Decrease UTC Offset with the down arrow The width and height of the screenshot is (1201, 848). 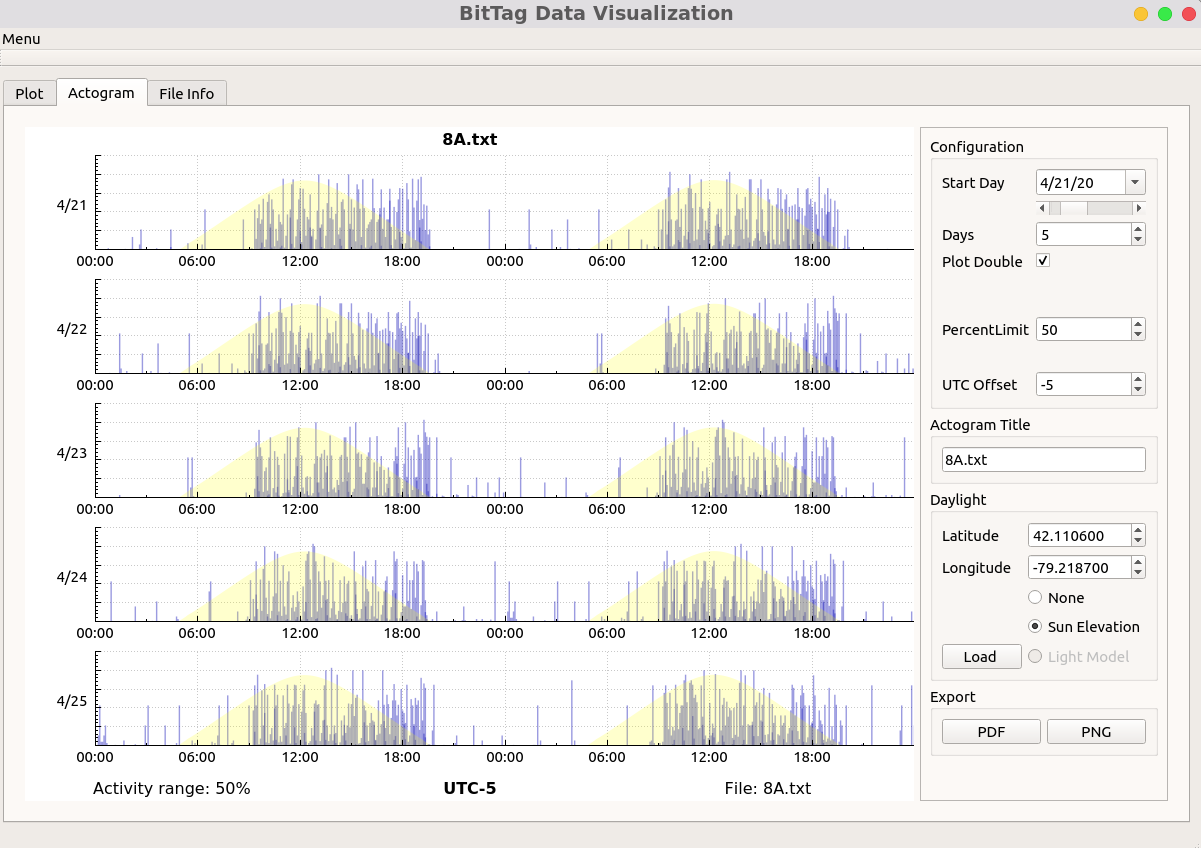[x=1138, y=390]
